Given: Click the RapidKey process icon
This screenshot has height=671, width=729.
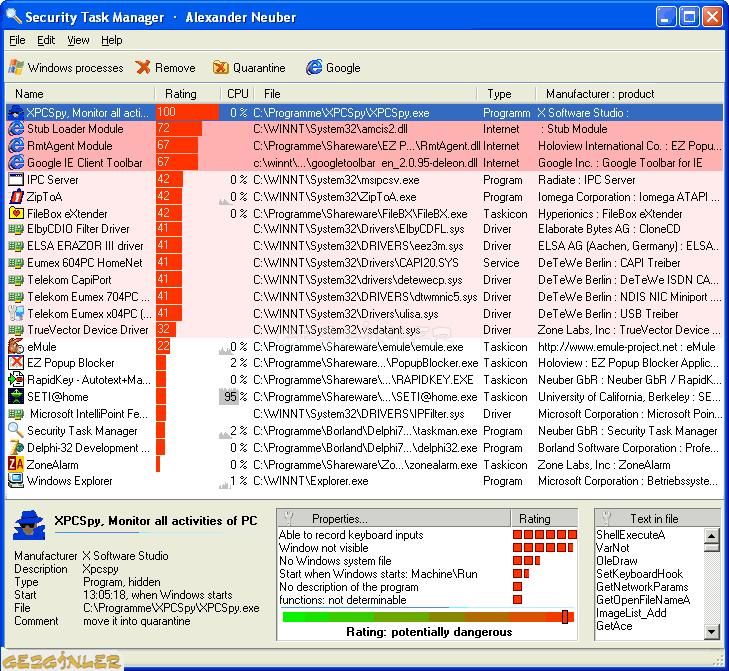Looking at the screenshot, I should coord(16,379).
